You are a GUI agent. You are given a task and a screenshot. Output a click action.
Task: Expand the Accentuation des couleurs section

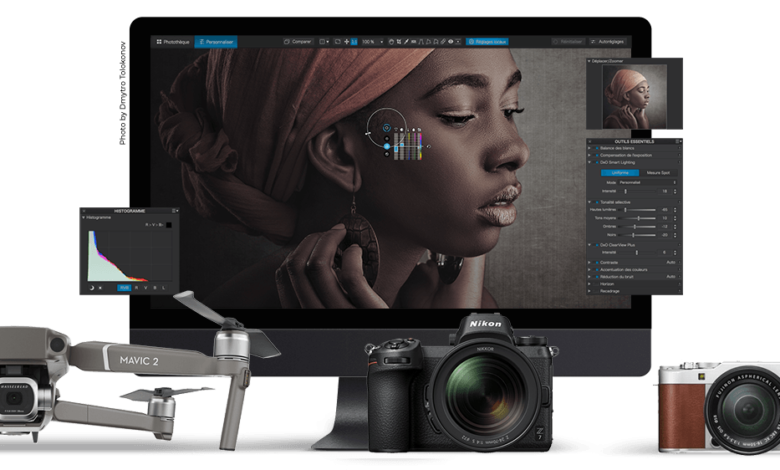(589, 270)
